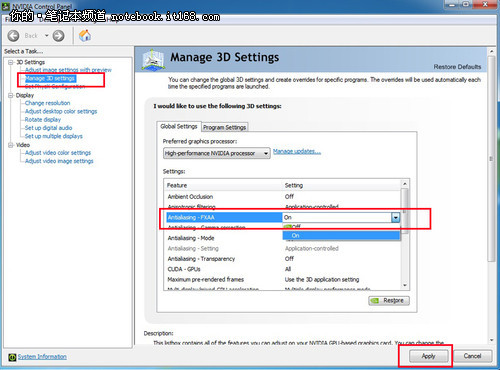Select CUDA - GPUs row
The width and height of the screenshot is (500, 370).
(283, 269)
